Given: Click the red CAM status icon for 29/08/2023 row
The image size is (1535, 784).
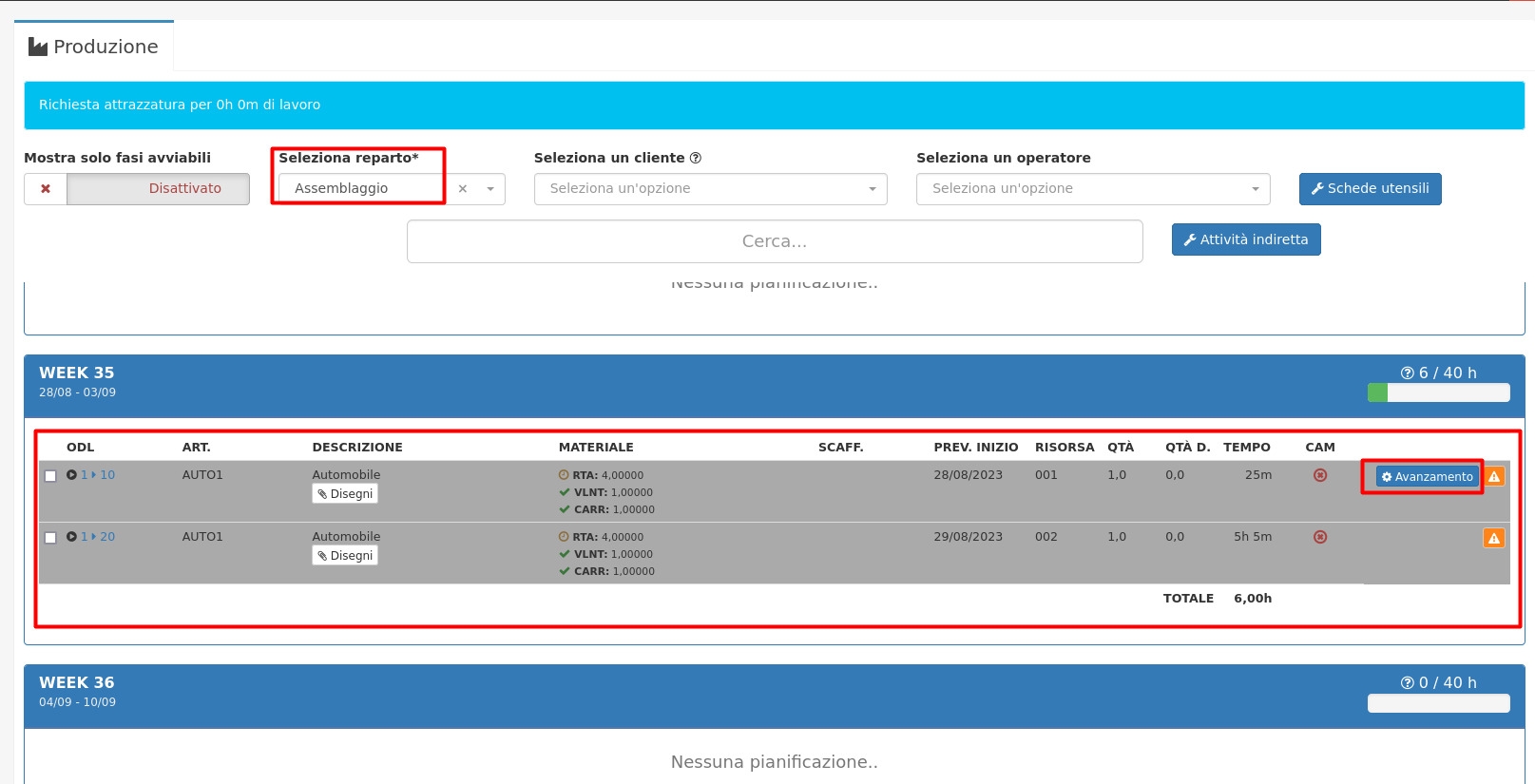Looking at the screenshot, I should click(x=1319, y=537).
